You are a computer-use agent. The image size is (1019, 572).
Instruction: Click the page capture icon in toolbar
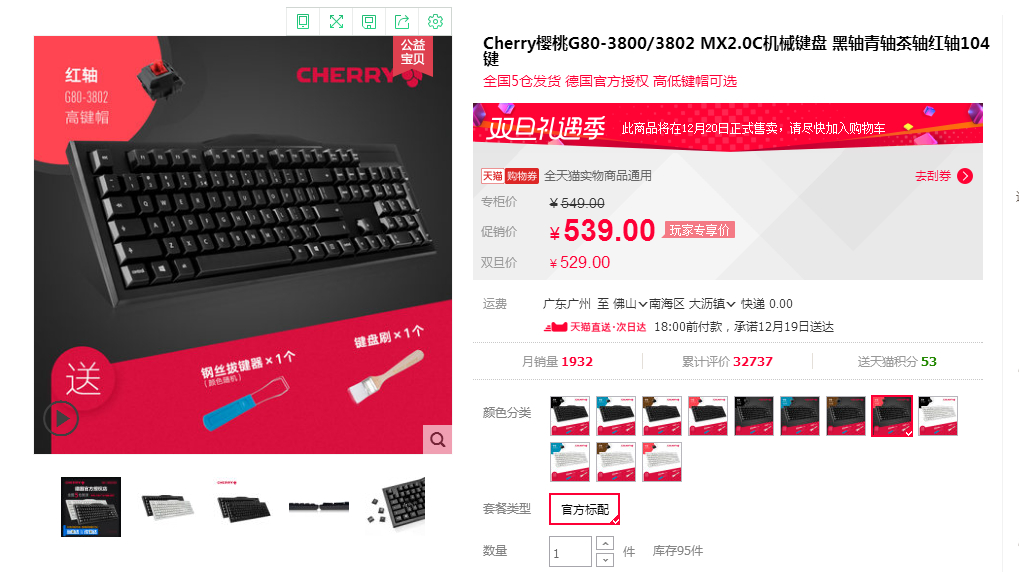(303, 21)
